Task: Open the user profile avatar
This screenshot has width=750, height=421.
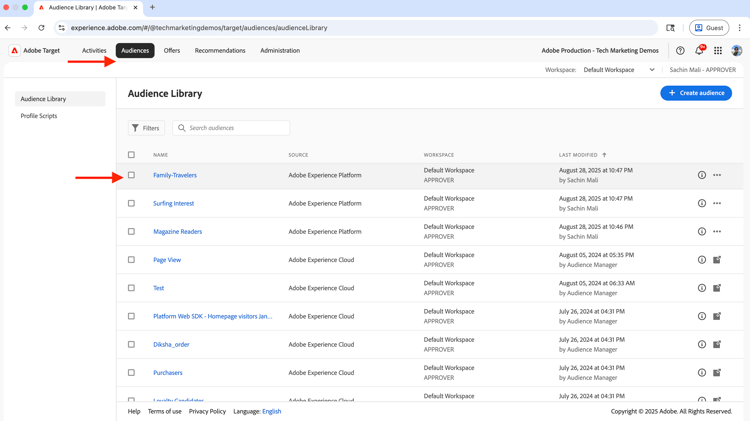Action: click(737, 50)
